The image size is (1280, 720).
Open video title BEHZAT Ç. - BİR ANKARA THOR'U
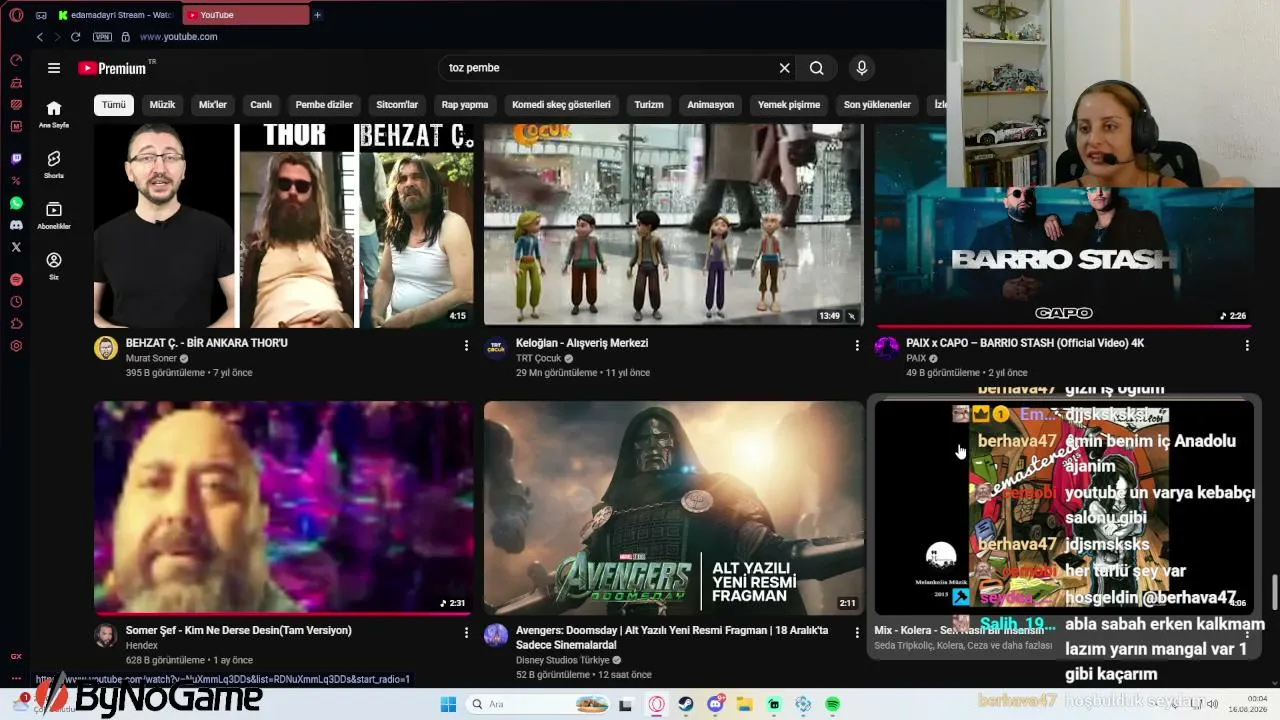coord(206,343)
